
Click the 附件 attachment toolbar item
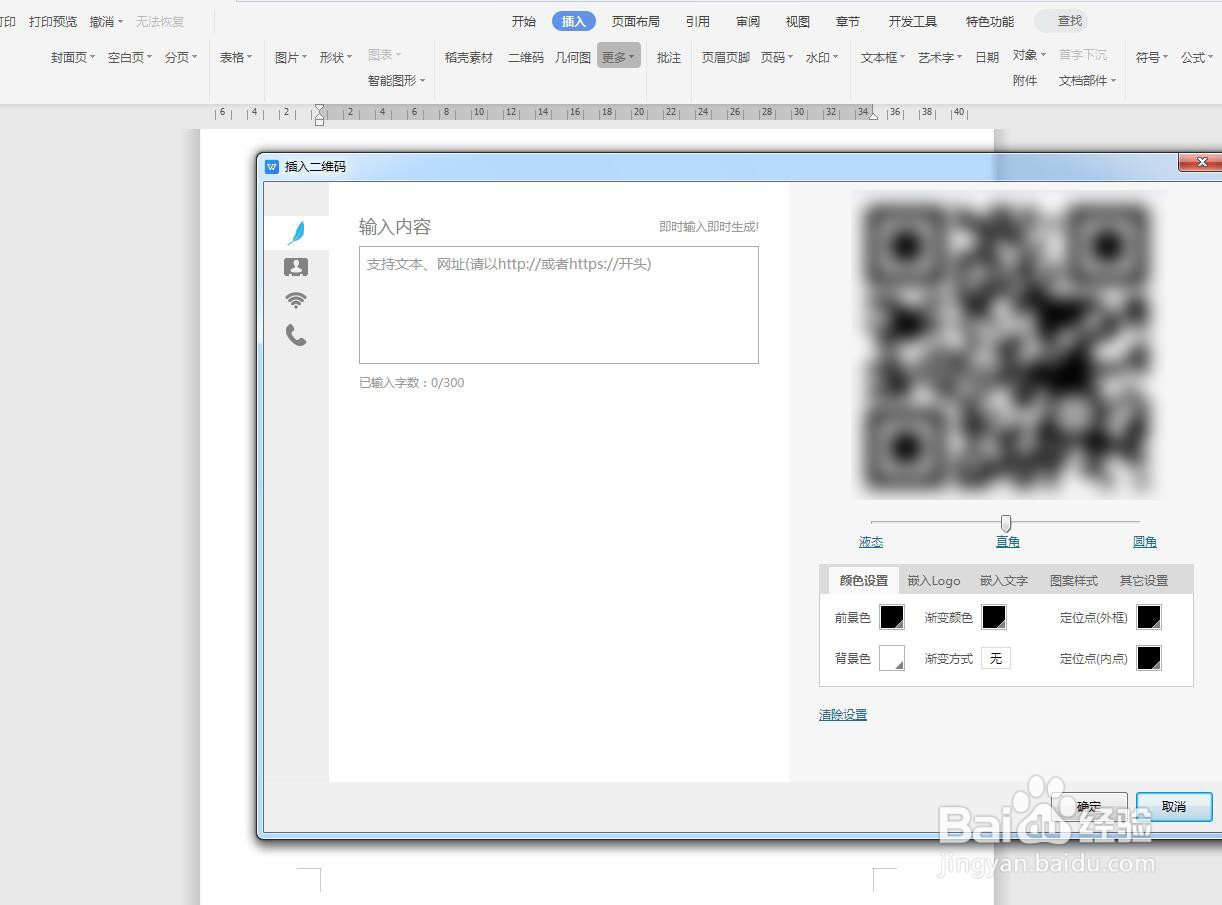1025,80
